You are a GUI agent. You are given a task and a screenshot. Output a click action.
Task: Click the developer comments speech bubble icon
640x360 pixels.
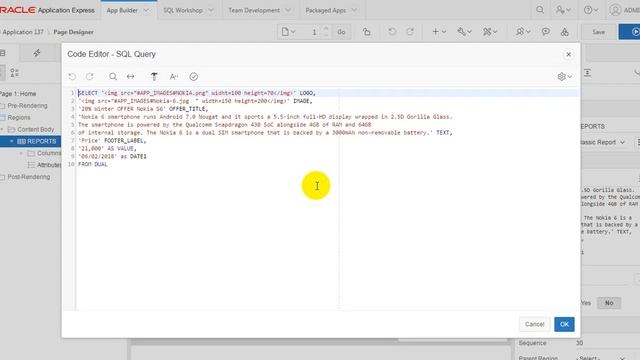point(545,32)
